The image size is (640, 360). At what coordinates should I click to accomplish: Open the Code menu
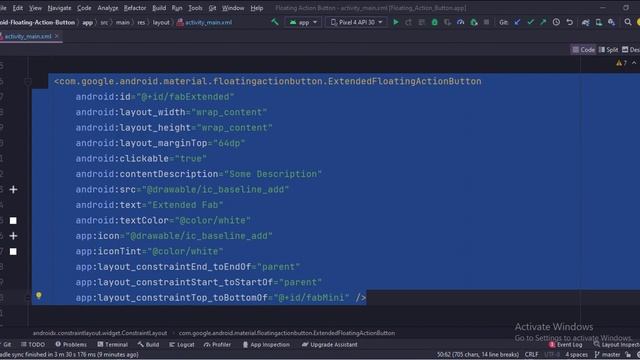click(84, 8)
